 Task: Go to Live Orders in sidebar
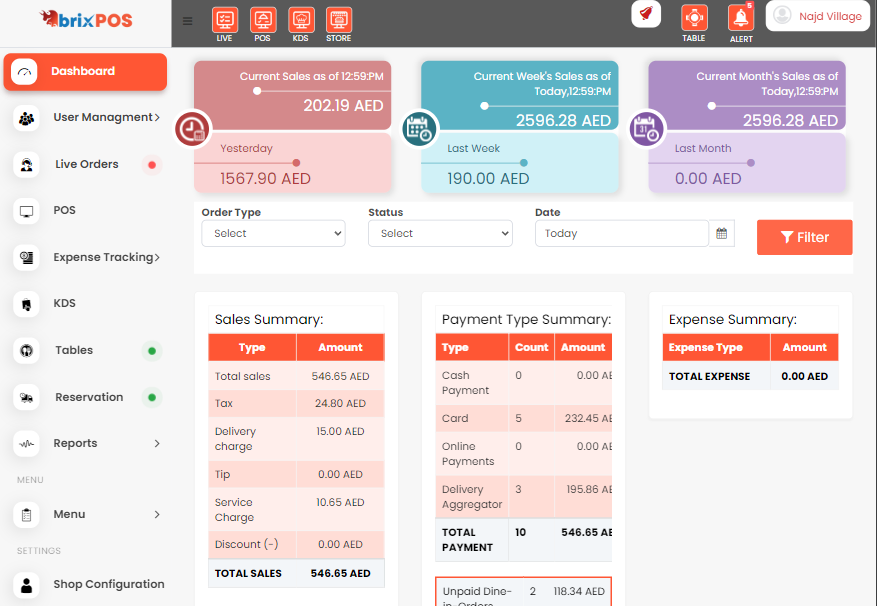pos(86,164)
